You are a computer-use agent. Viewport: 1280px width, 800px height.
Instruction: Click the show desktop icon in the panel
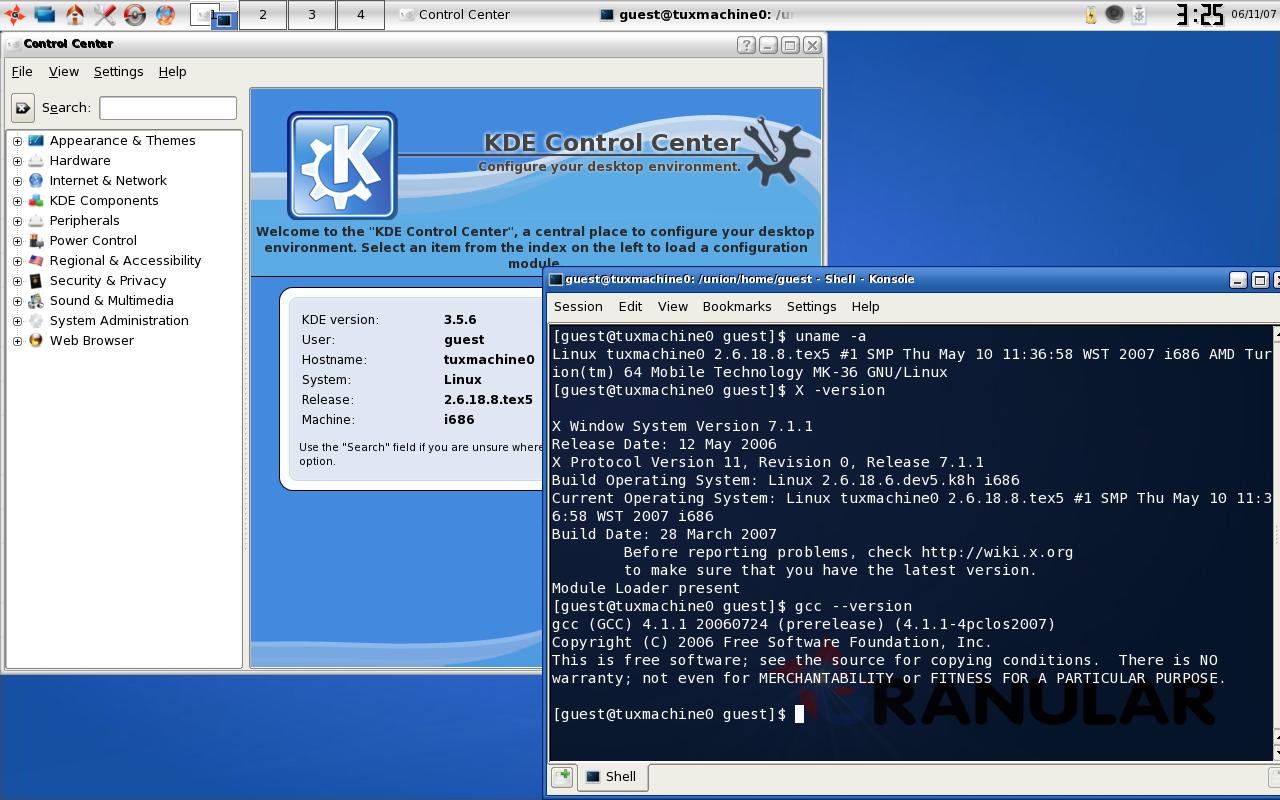(44, 14)
